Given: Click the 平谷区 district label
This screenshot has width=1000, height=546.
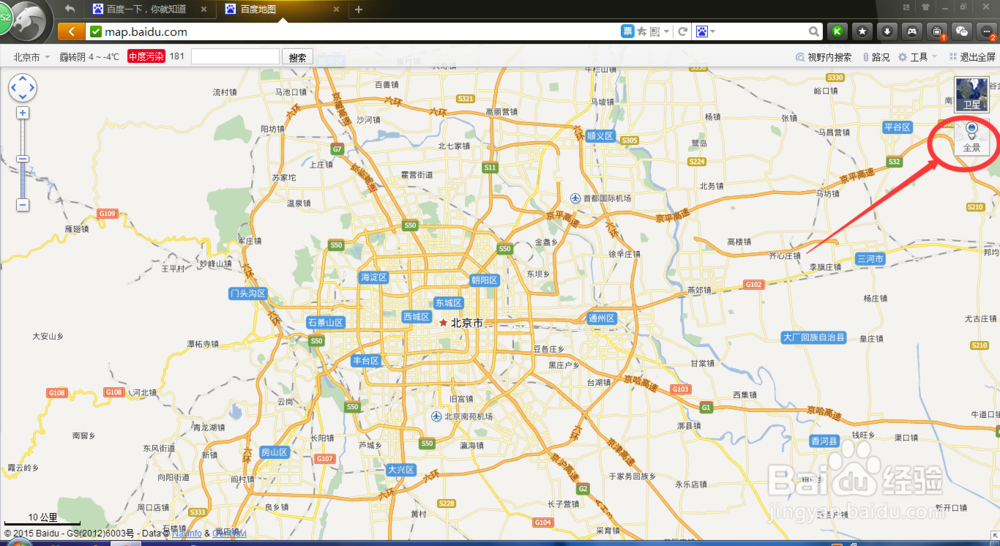Looking at the screenshot, I should tap(898, 127).
